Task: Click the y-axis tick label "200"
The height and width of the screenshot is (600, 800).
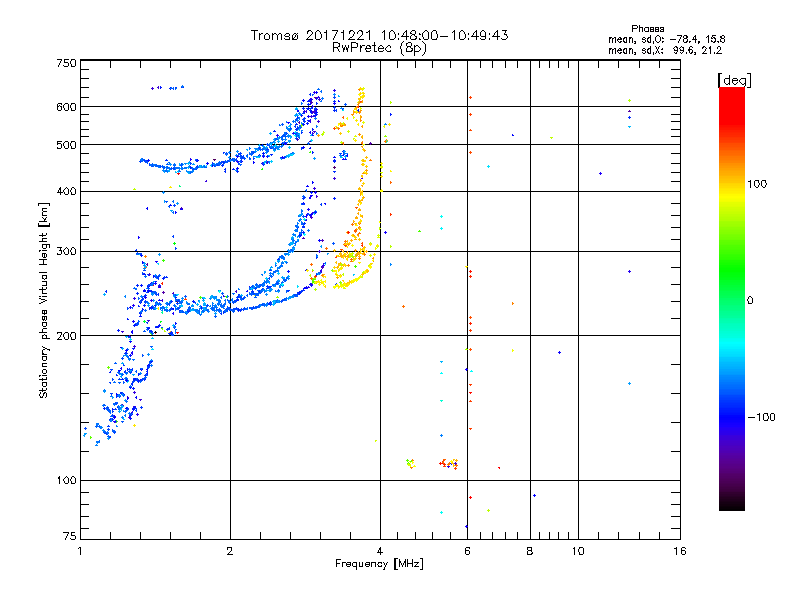Action: [x=66, y=336]
